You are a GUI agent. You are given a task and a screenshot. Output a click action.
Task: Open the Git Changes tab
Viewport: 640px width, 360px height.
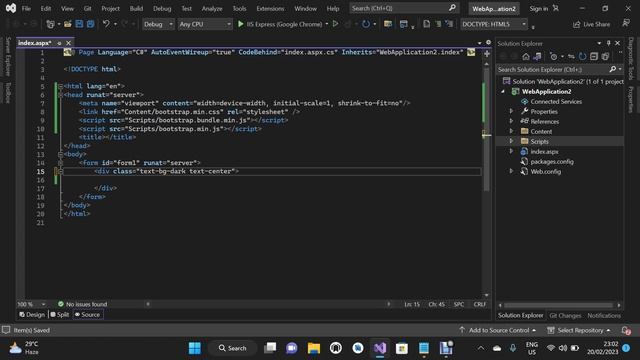pos(565,316)
